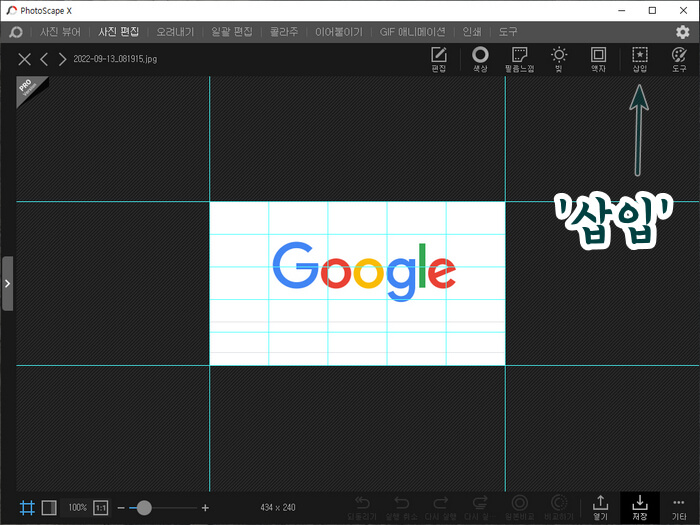Open settings with the gear icon

coord(682,32)
